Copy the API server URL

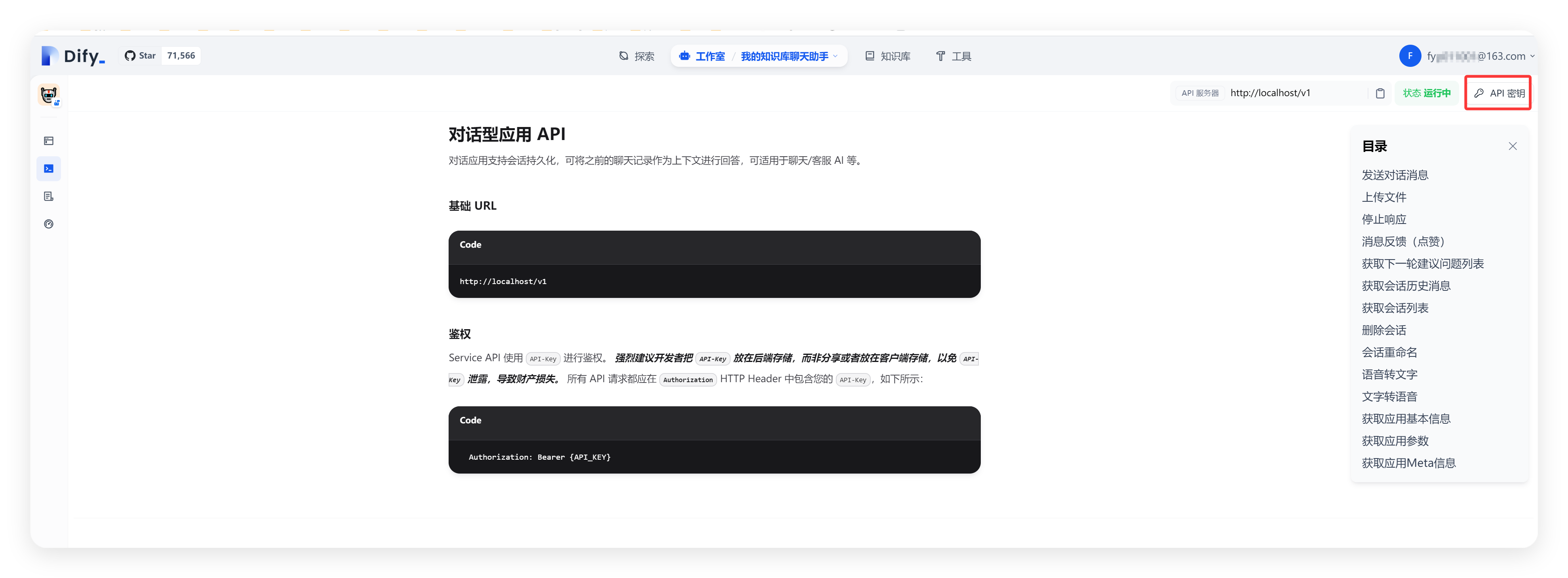pos(1380,93)
